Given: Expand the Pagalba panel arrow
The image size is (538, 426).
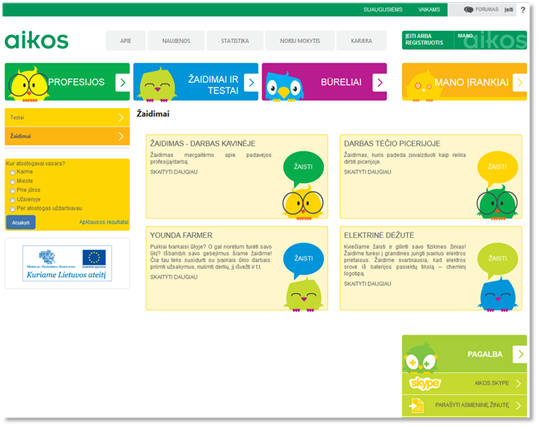Looking at the screenshot, I should click(520, 354).
